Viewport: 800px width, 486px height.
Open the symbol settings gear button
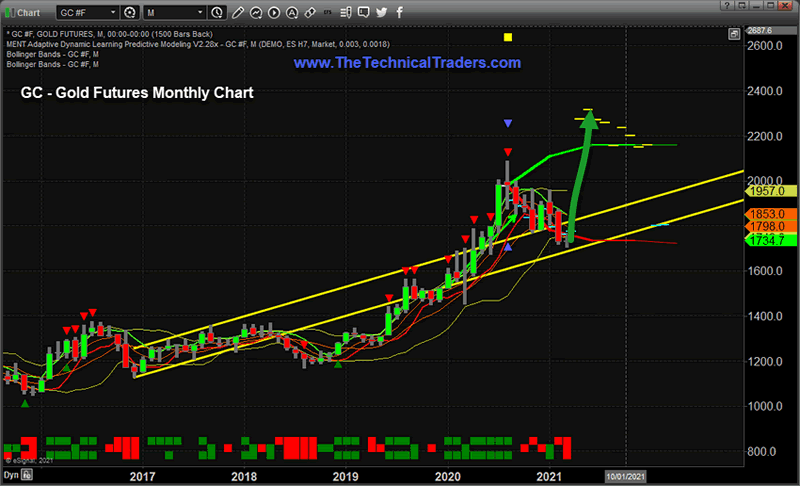[x=130, y=13]
